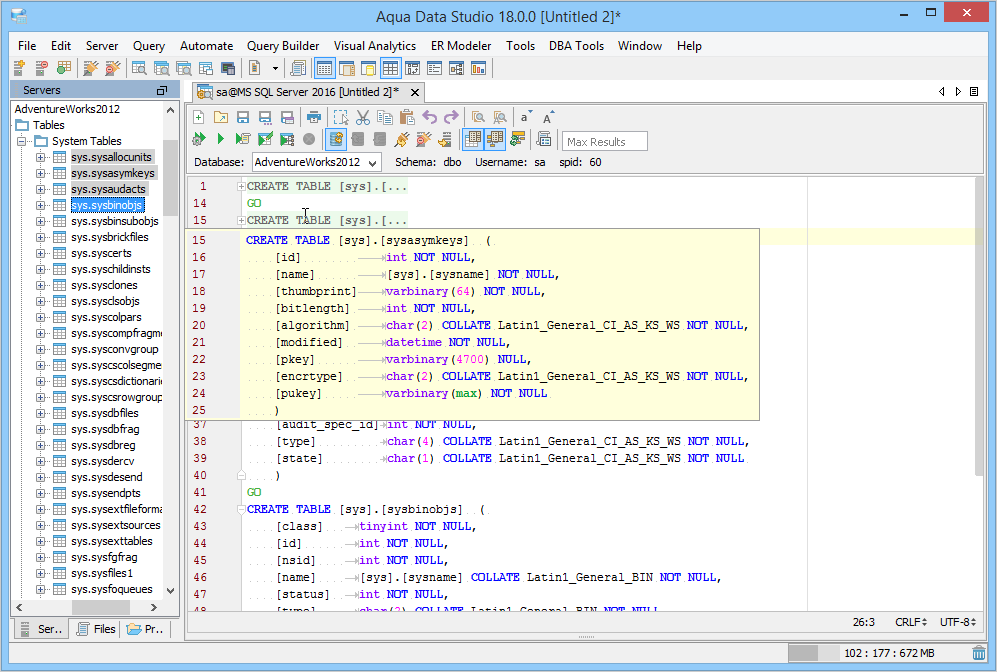Click the Print icon in editor toolbar
The height and width of the screenshot is (672, 997).
pyautogui.click(x=314, y=117)
